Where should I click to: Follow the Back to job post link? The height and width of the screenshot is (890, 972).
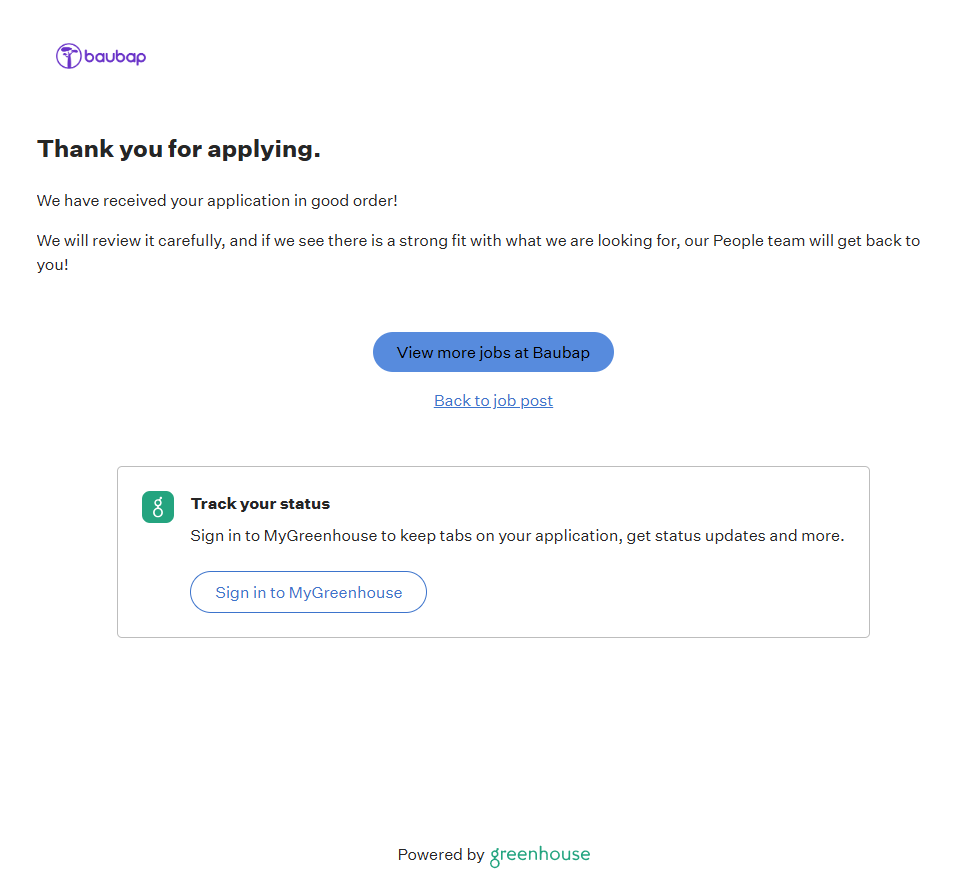coord(493,401)
